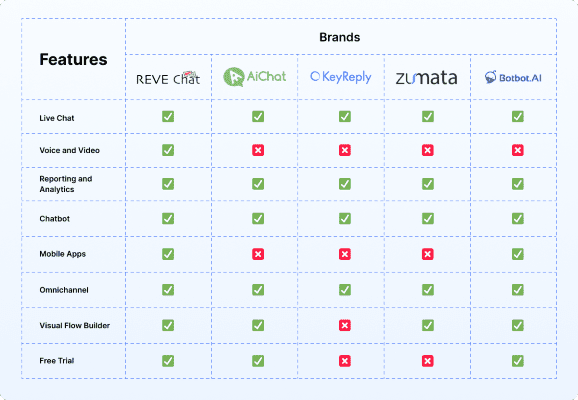The width and height of the screenshot is (578, 400).
Task: Click KeyReply's green checkmark for Chatbot
Action: pyautogui.click(x=345, y=219)
